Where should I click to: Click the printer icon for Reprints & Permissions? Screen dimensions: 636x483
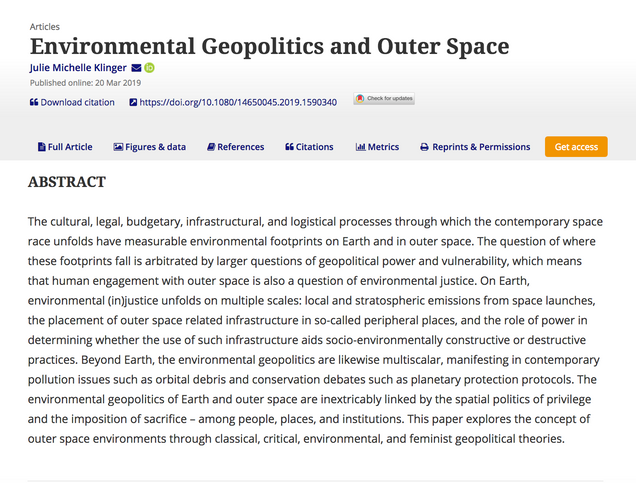[x=424, y=147]
